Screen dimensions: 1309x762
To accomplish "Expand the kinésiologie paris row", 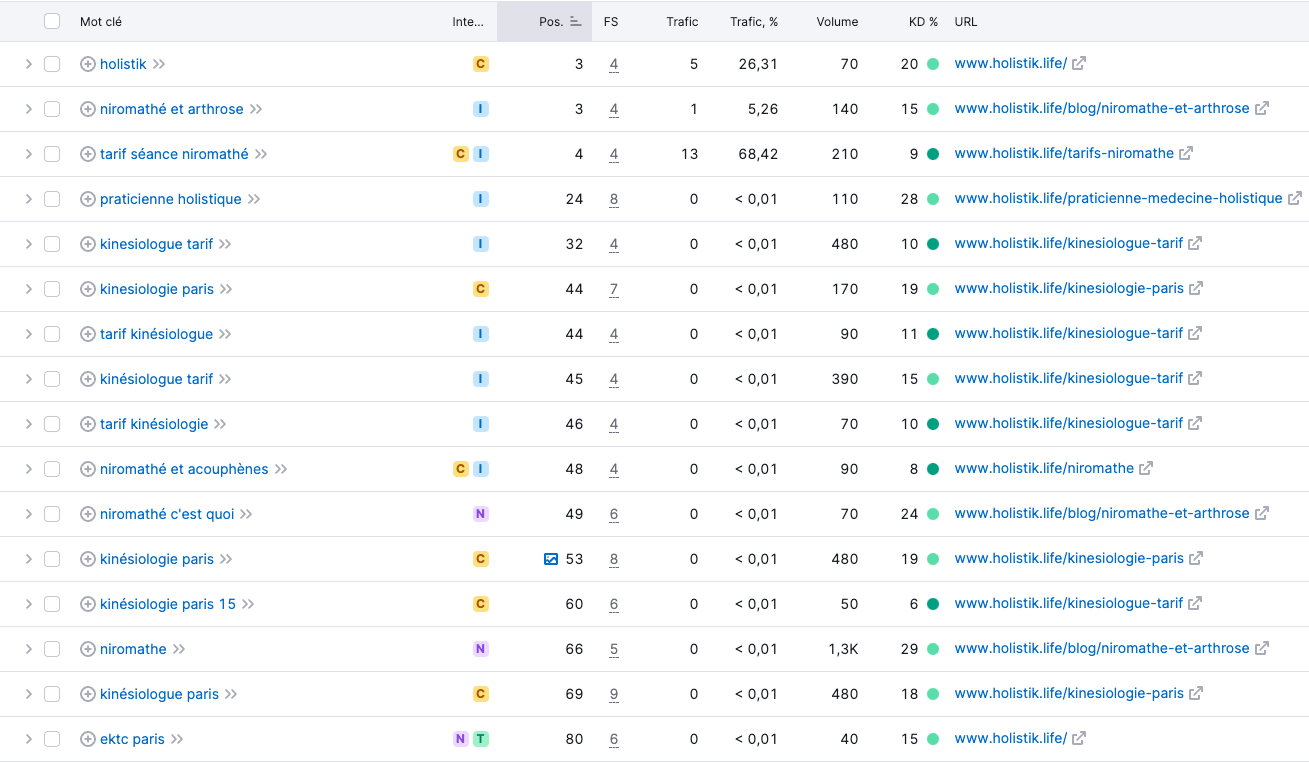I will 28,559.
